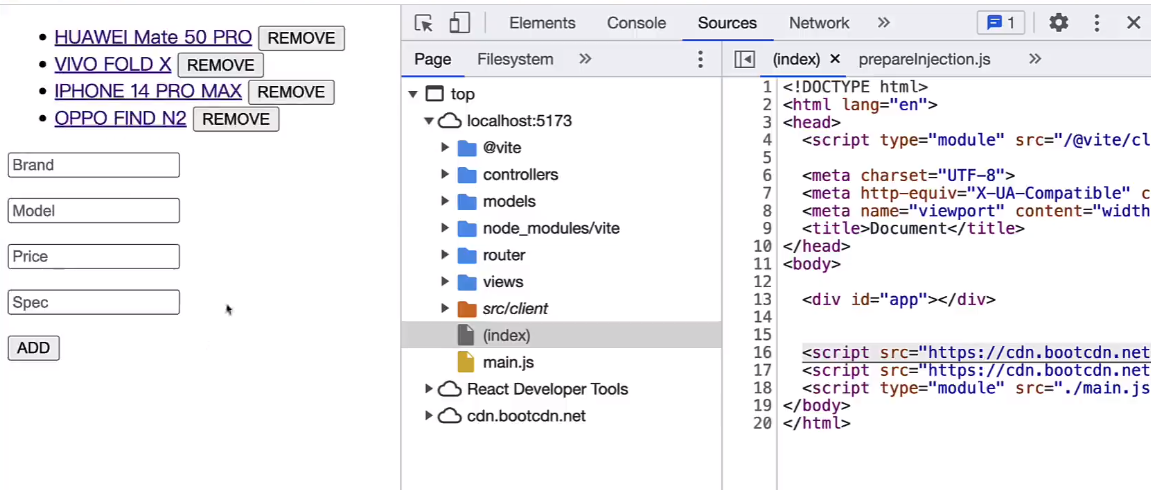Click the top frame window icon
Image resolution: width=1151 pixels, height=490 pixels.
point(435,94)
